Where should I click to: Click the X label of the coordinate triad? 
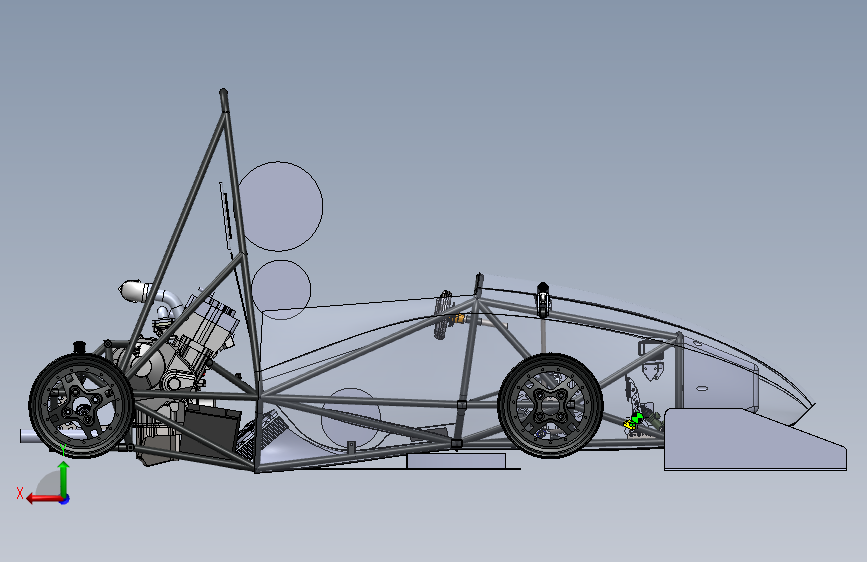pyautogui.click(x=20, y=493)
